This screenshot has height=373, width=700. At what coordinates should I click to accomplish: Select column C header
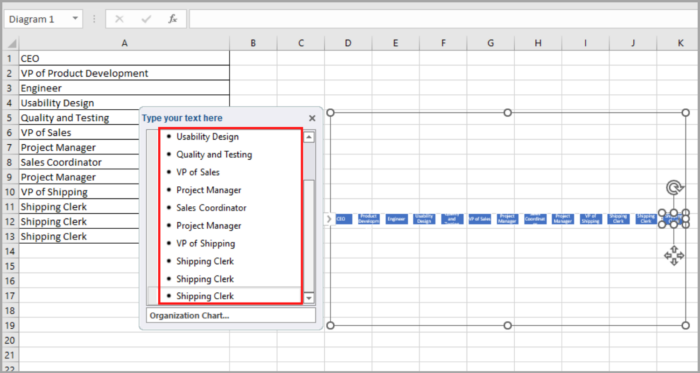point(301,43)
